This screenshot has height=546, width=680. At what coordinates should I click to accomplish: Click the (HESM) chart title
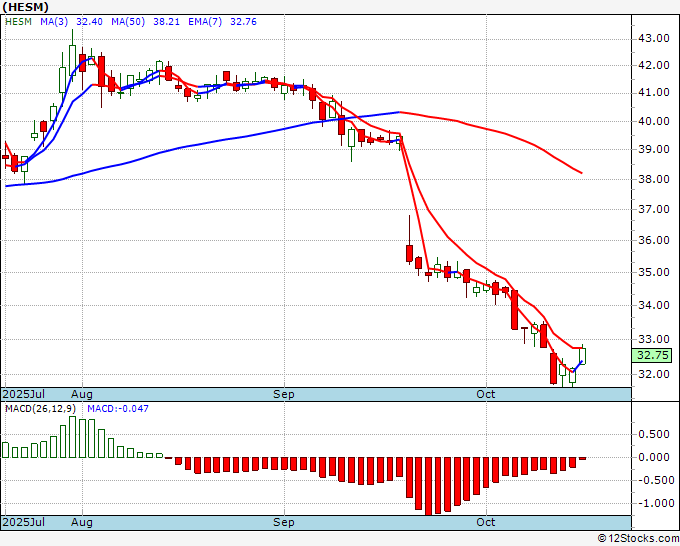tap(26, 7)
